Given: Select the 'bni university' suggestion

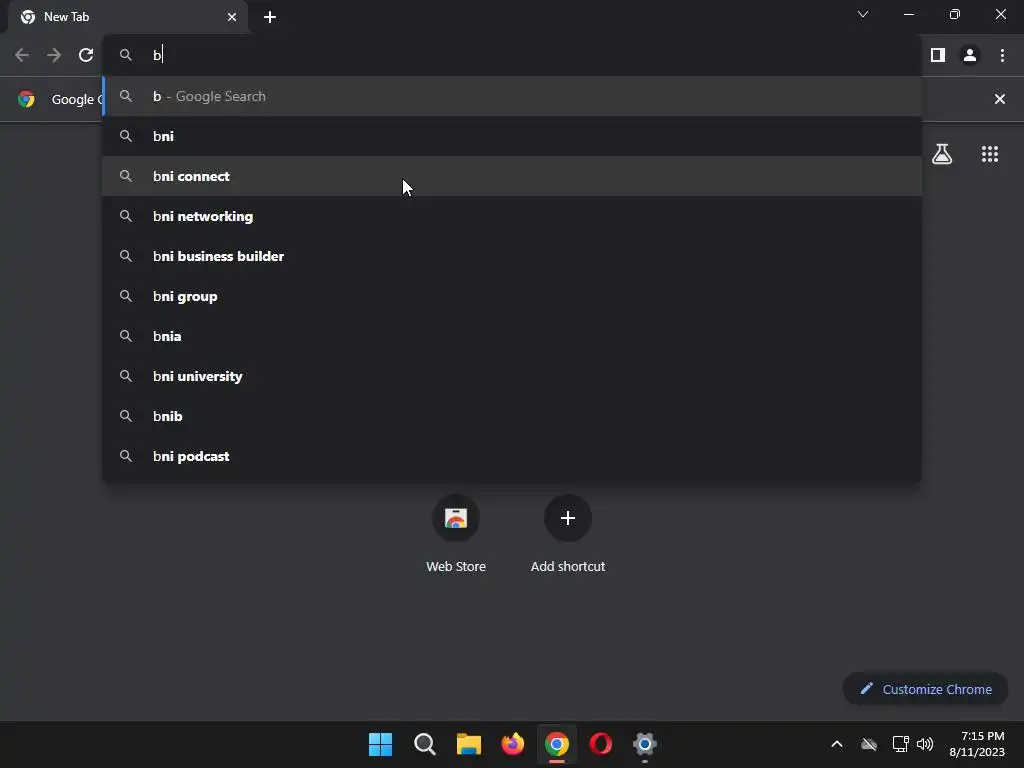Looking at the screenshot, I should [x=512, y=376].
